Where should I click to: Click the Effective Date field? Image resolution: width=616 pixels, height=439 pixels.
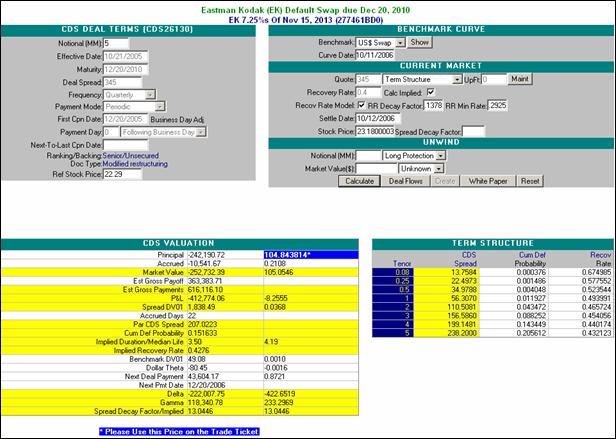125,57
